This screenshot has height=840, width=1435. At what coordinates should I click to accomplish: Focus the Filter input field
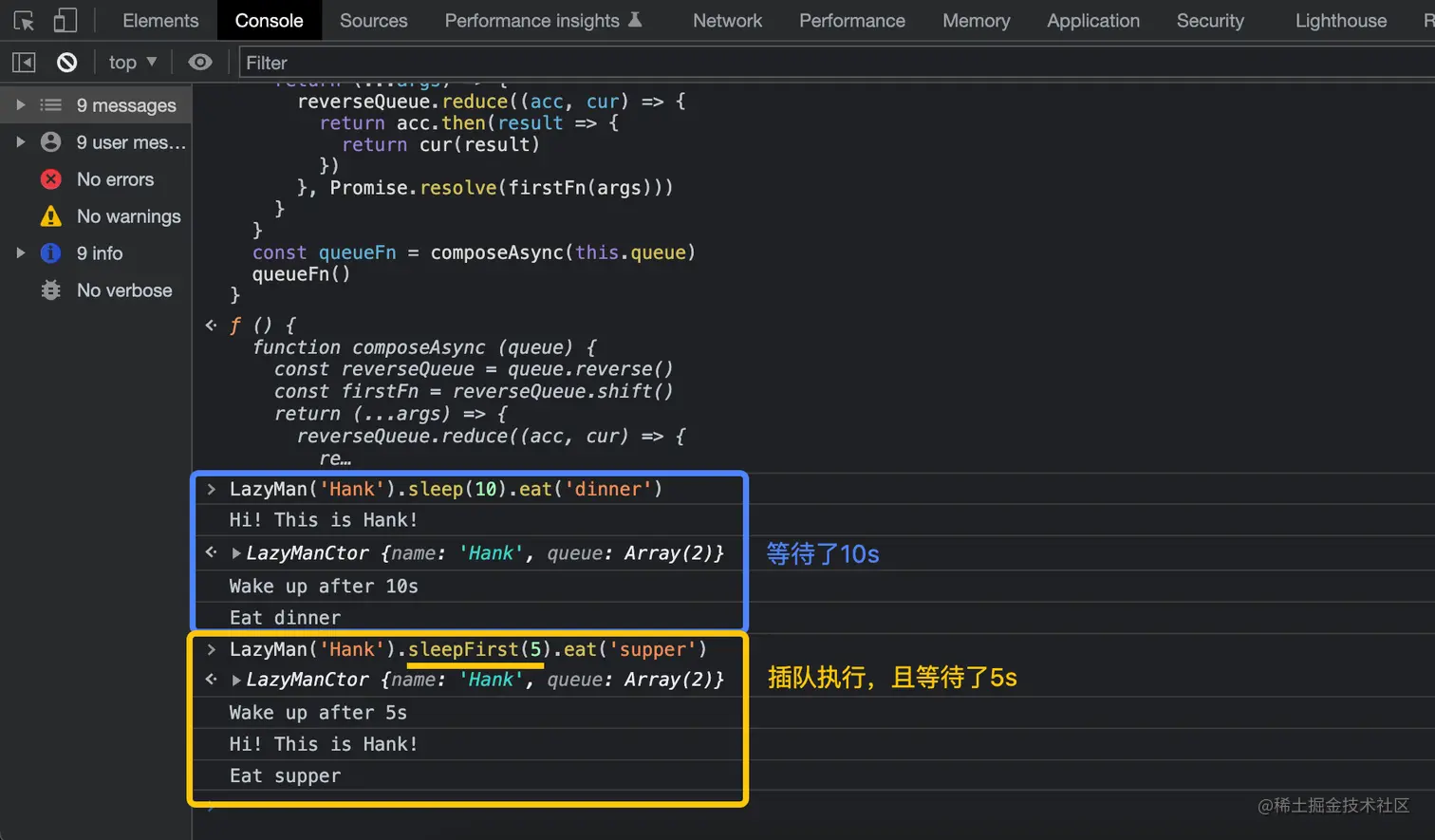[835, 63]
